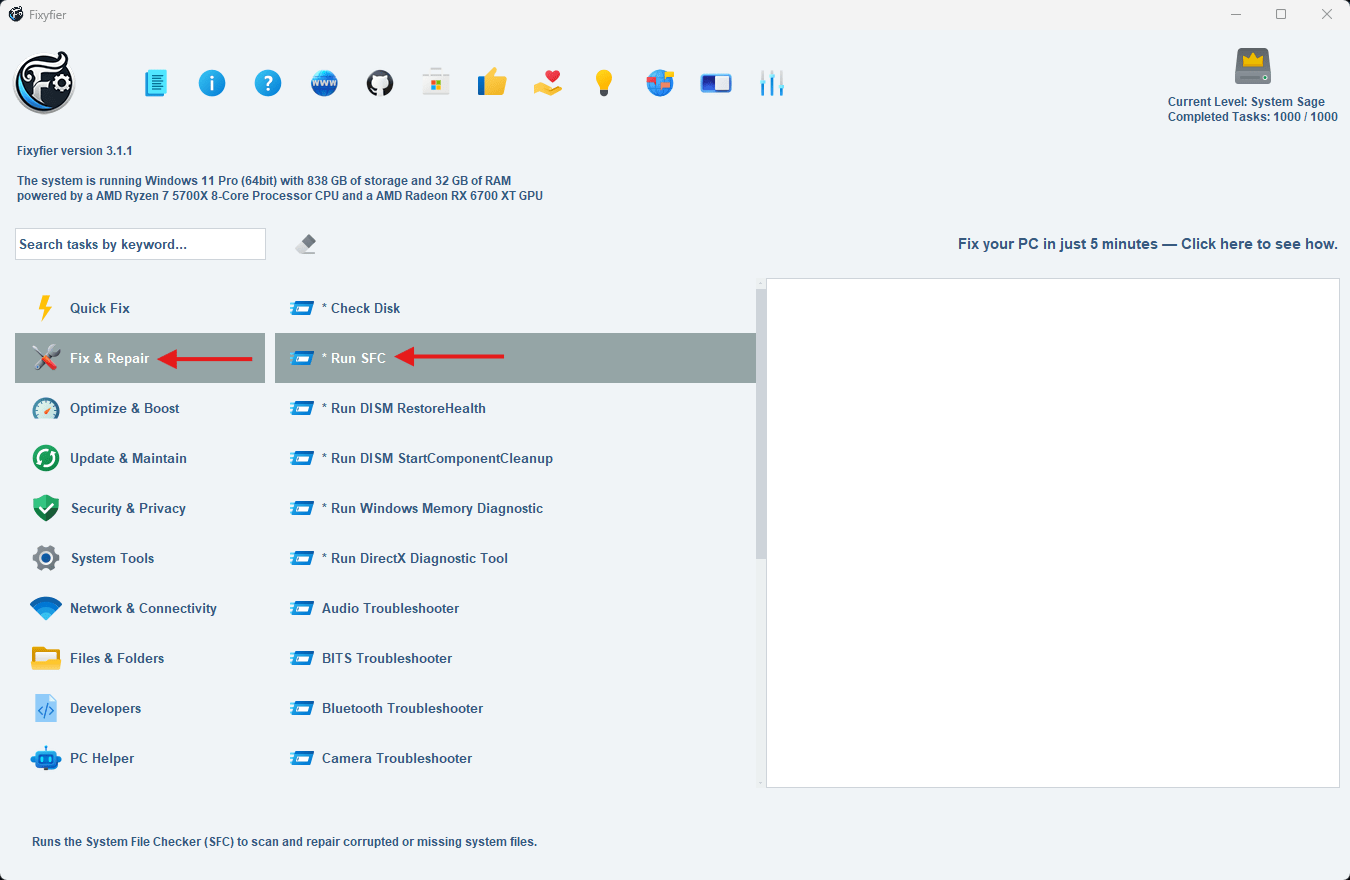Select the Bluetooth Troubleshooter task
The image size is (1350, 880).
(515, 708)
